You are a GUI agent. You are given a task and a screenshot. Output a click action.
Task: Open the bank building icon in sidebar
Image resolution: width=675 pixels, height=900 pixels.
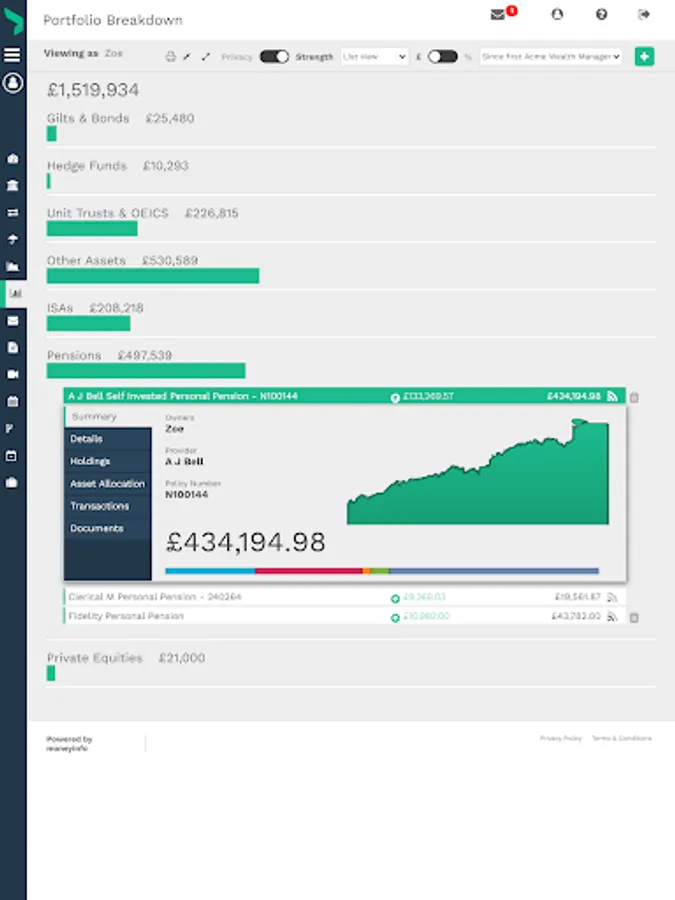pyautogui.click(x=13, y=185)
